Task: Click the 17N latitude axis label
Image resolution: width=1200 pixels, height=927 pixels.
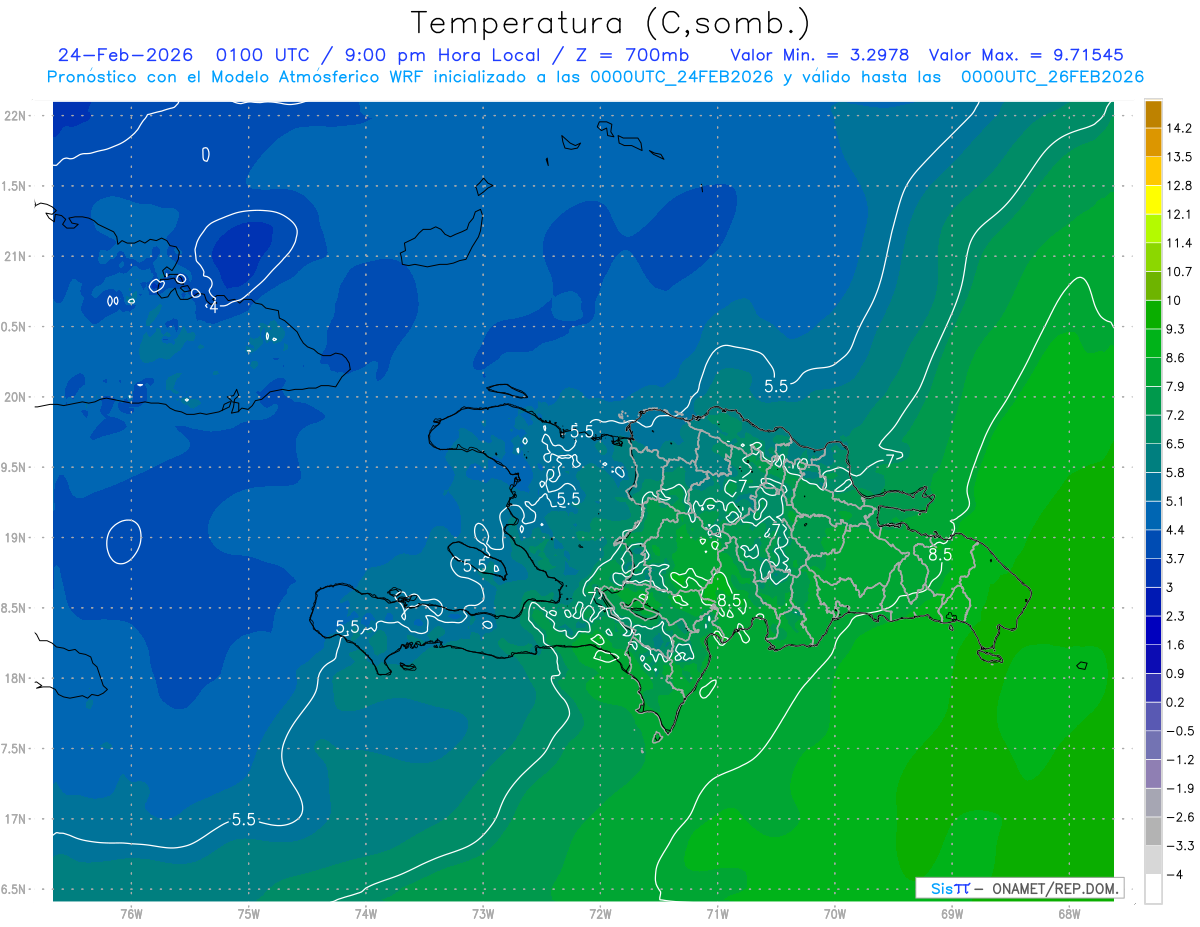Action: pyautogui.click(x=16, y=820)
